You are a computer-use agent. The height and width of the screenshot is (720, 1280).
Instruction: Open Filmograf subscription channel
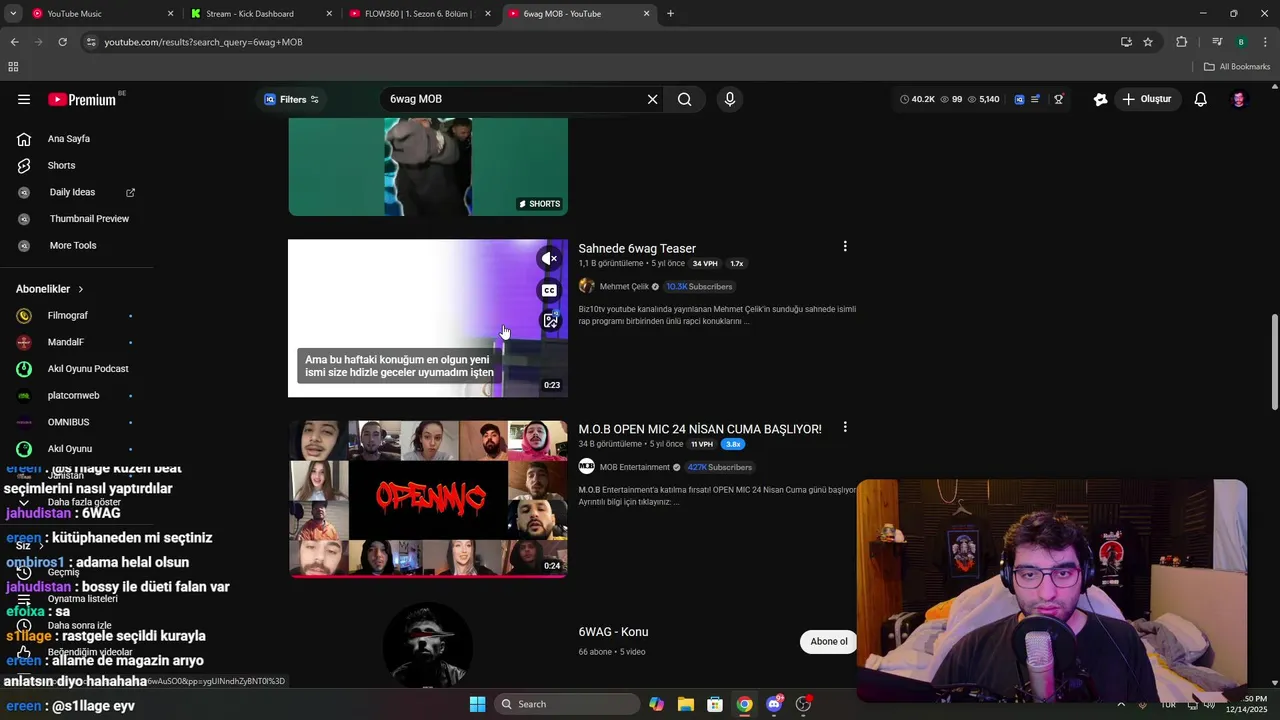point(68,315)
